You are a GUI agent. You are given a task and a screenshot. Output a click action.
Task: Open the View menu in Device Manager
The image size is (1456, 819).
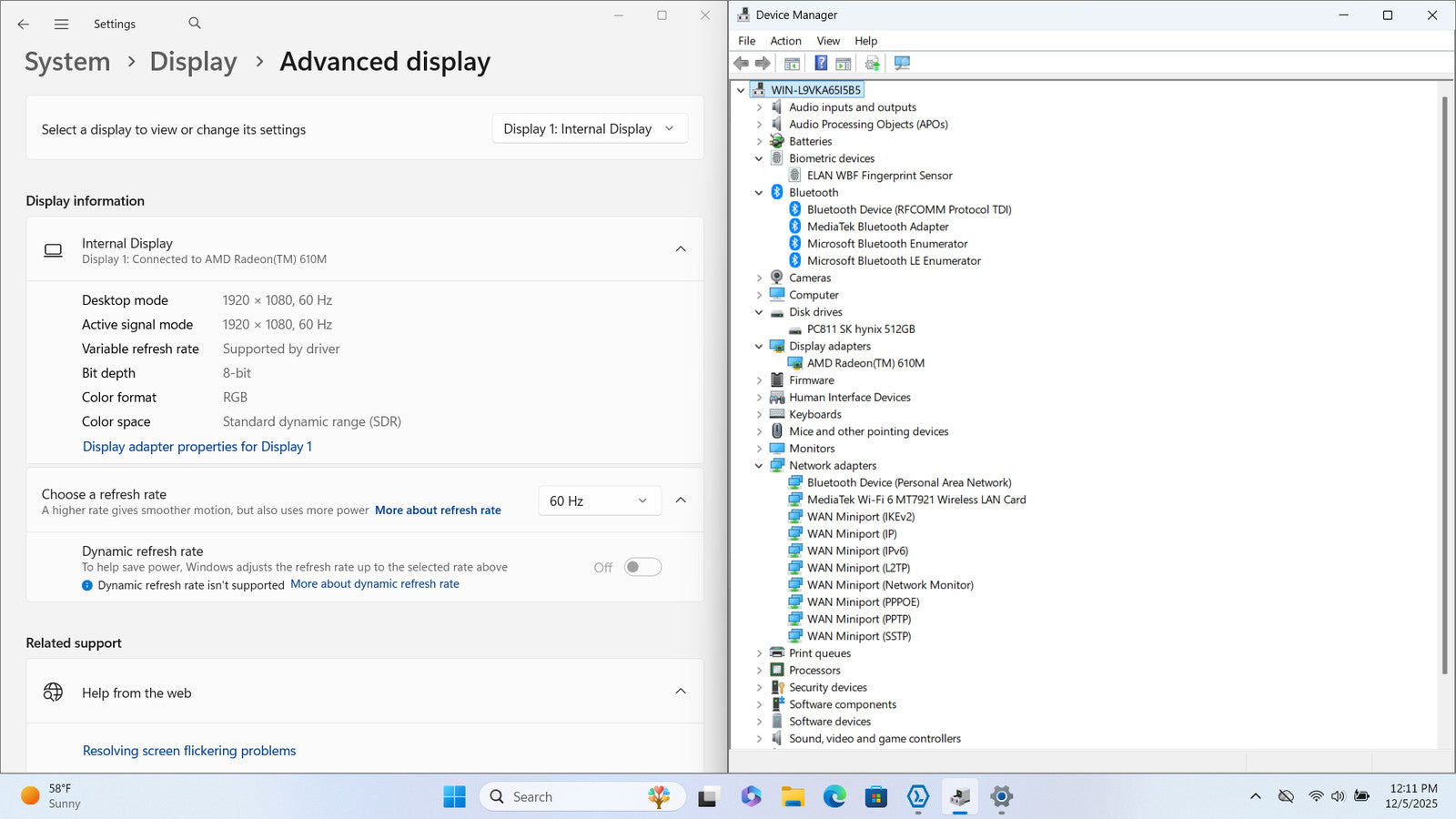827,41
